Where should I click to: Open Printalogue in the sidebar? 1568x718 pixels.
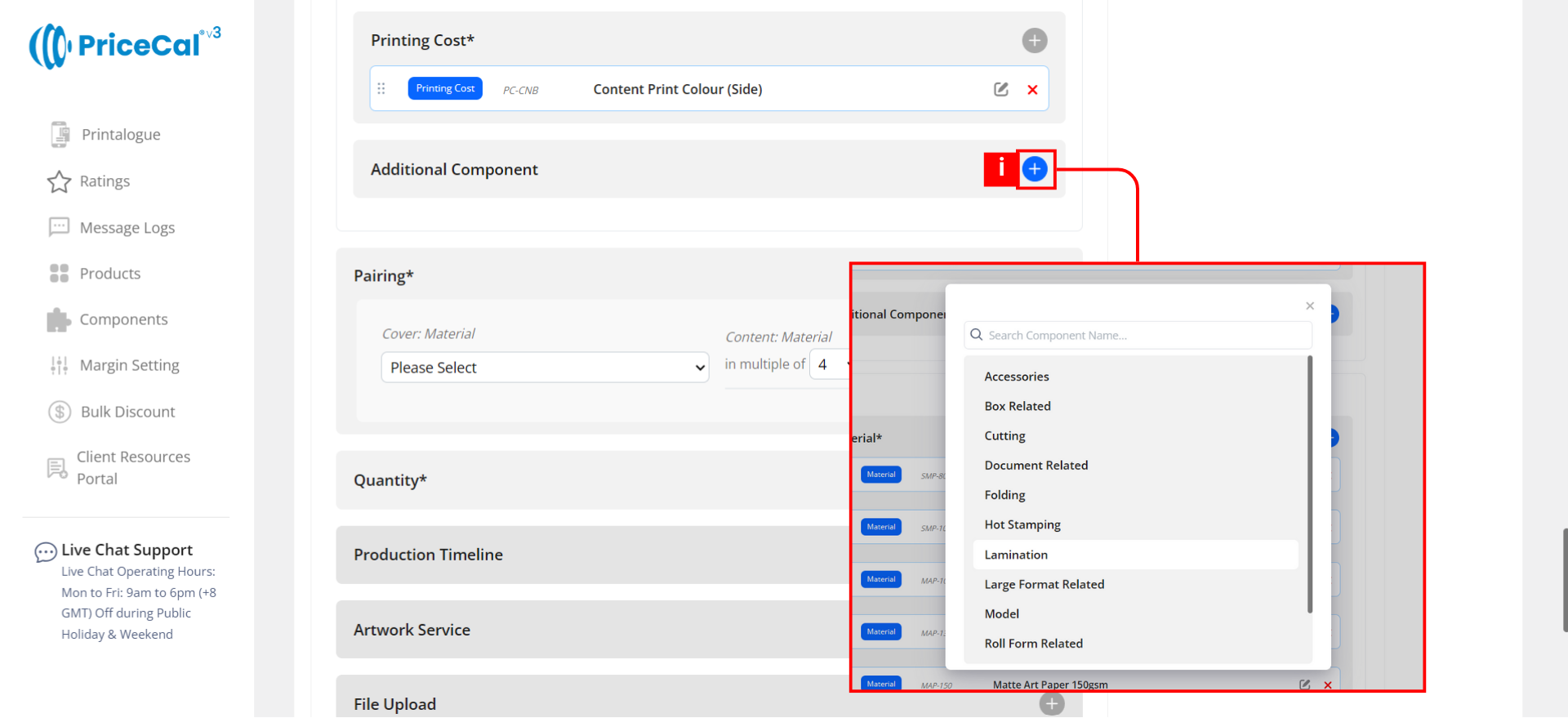coord(120,135)
